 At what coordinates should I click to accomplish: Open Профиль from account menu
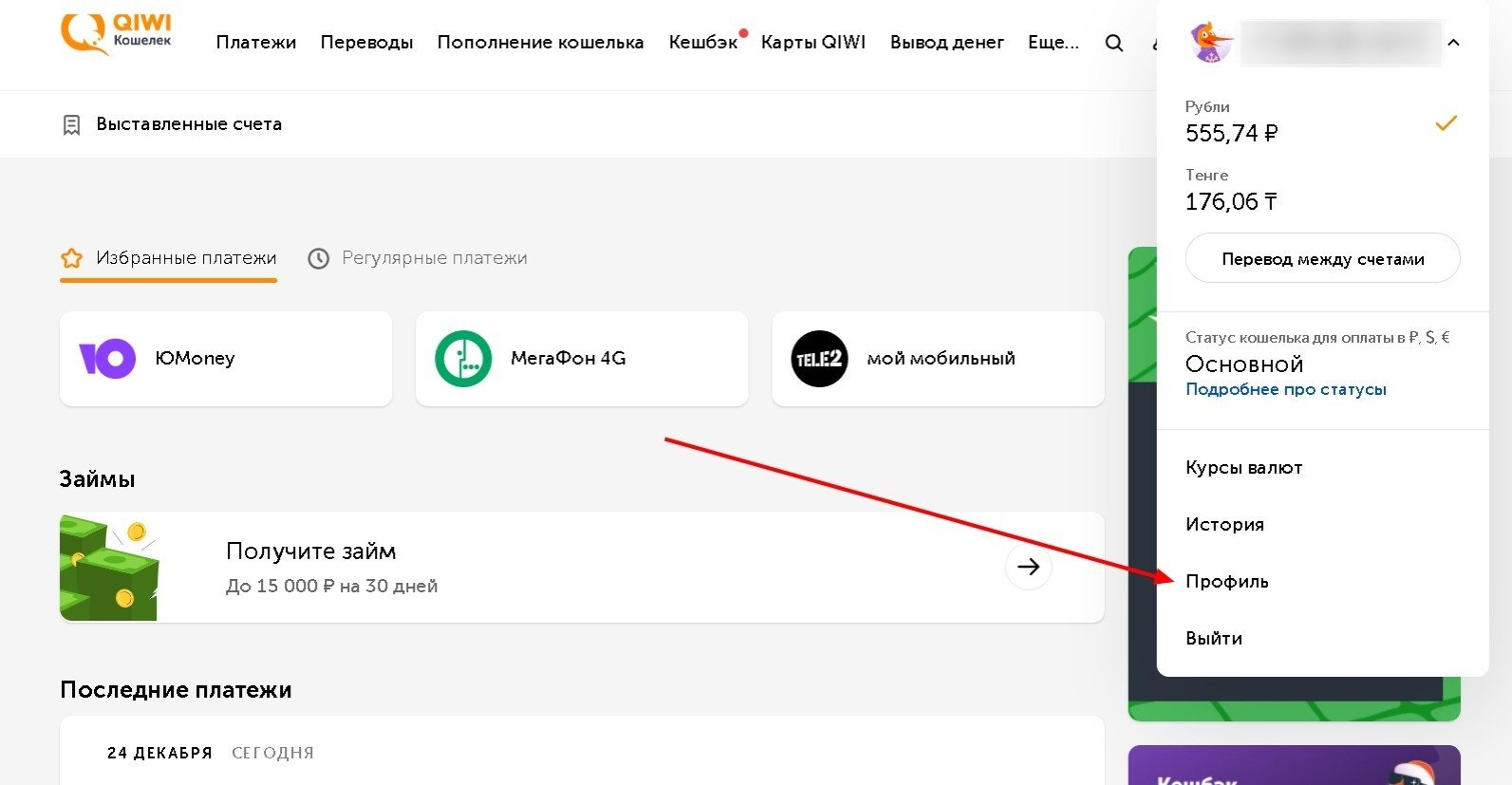pos(1226,582)
